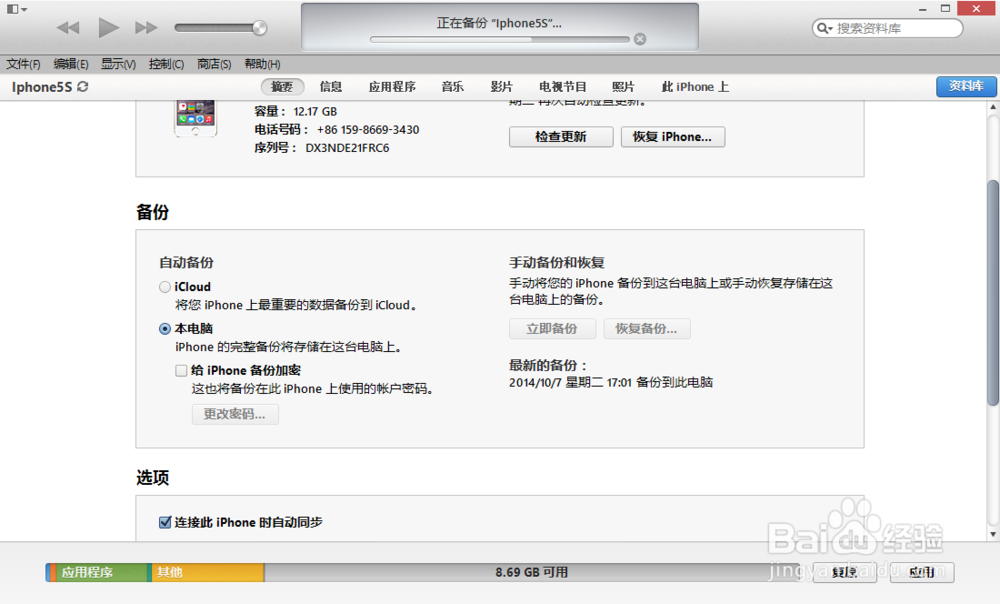Switch to the 照片 tab
1000x604 pixels.
623,87
